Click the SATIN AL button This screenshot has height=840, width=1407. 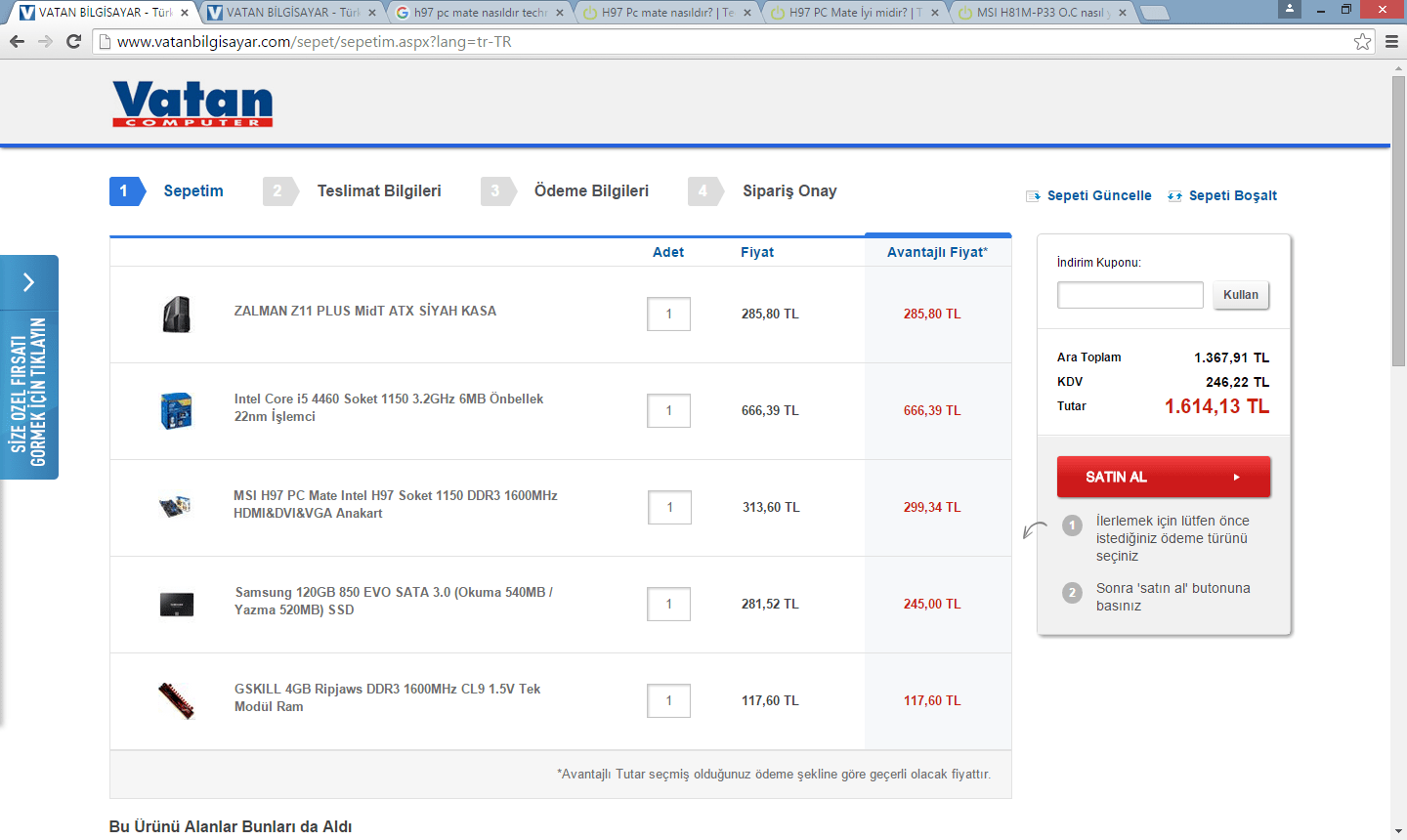[x=1164, y=477]
